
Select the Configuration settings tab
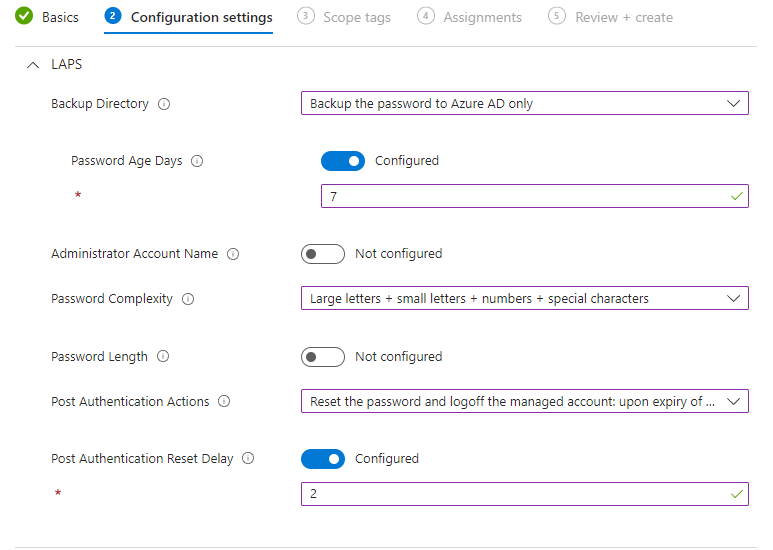coord(201,17)
